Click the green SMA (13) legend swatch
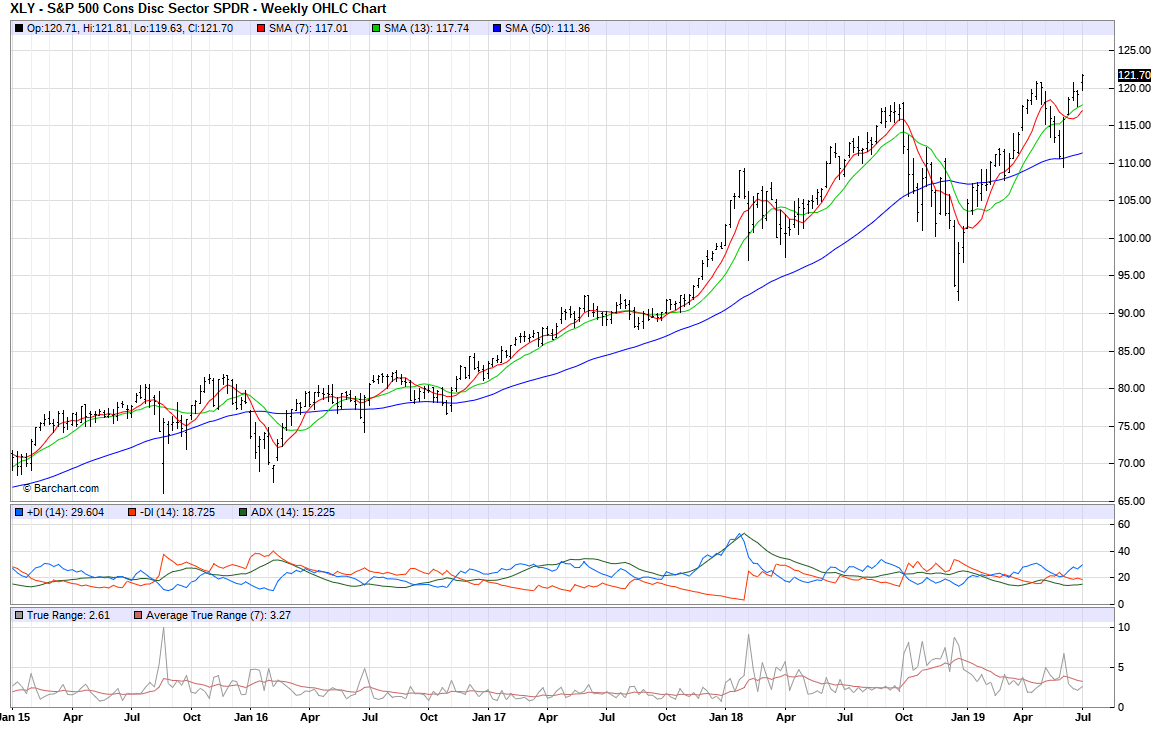This screenshot has height=748, width=1156. pyautogui.click(x=376, y=29)
